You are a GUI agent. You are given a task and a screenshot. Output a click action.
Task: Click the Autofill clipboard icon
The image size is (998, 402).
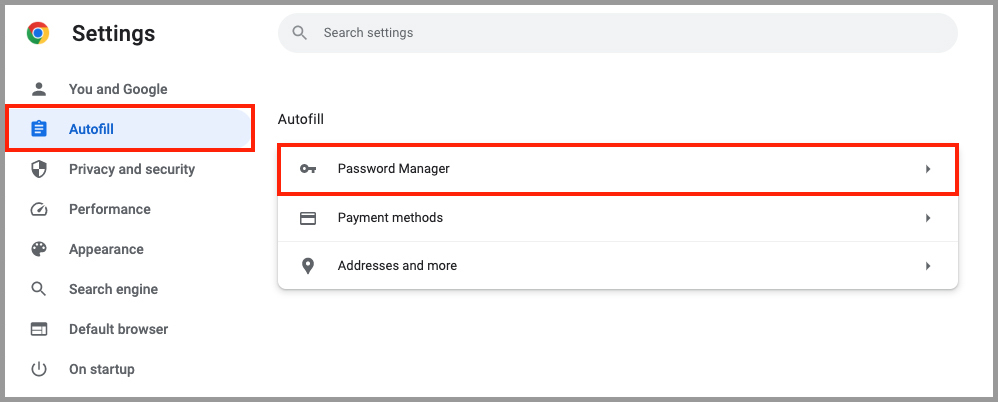tap(39, 129)
